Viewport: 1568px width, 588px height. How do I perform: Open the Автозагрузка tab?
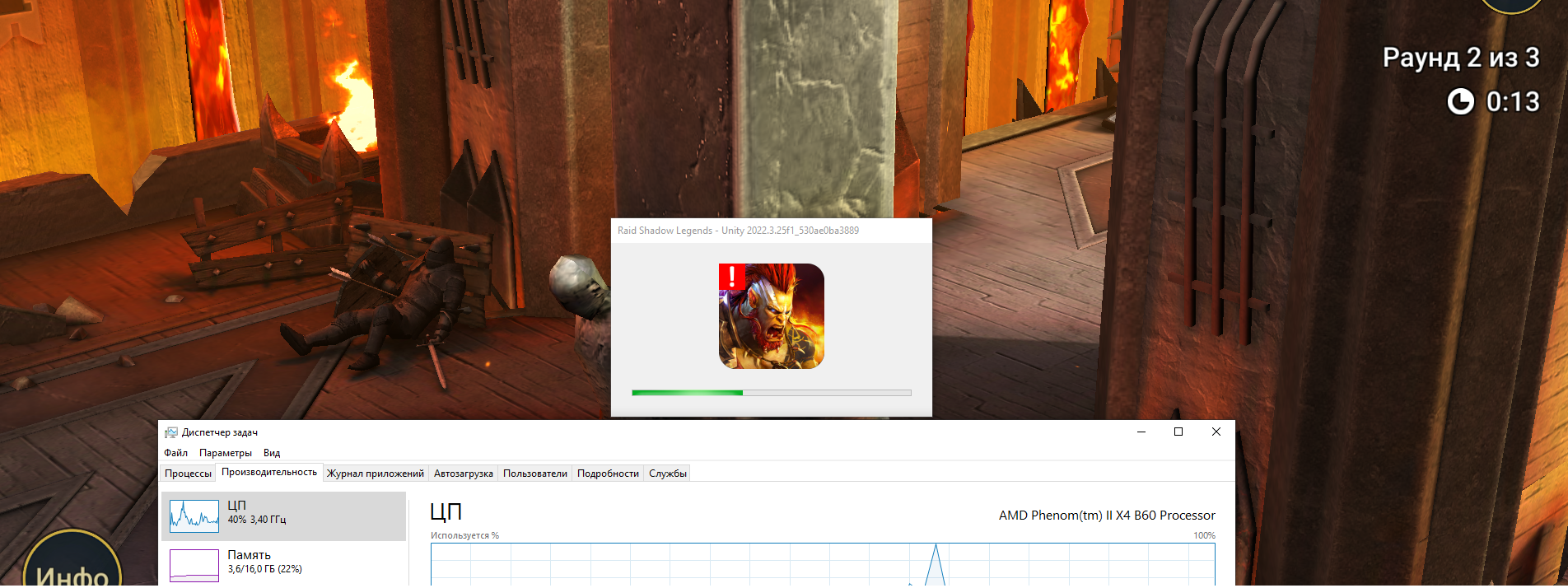[464, 474]
